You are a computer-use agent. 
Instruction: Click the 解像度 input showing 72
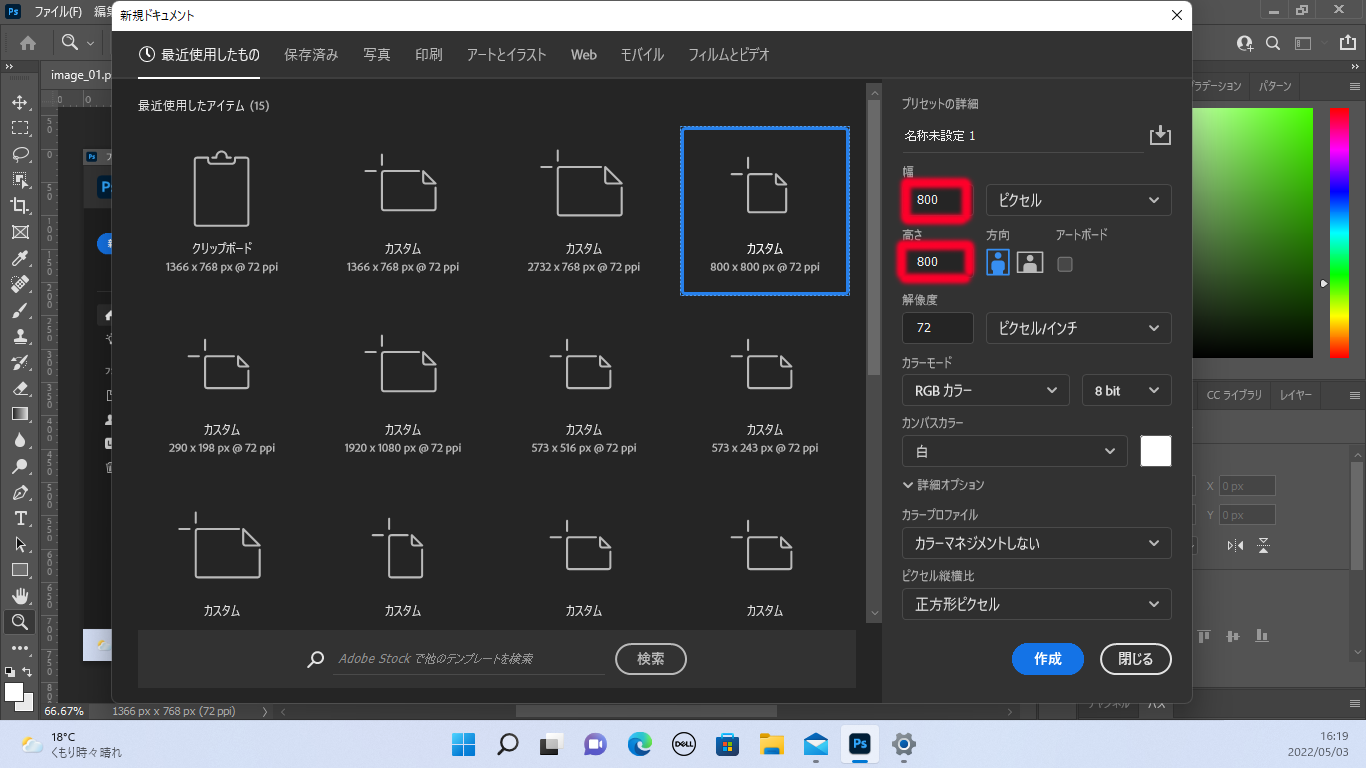[x=938, y=328]
